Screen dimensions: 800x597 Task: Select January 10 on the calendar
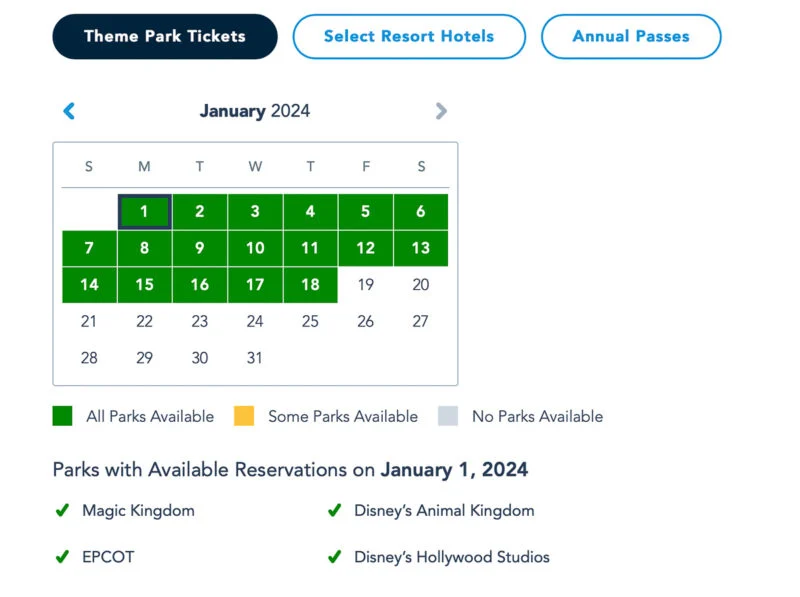(255, 248)
